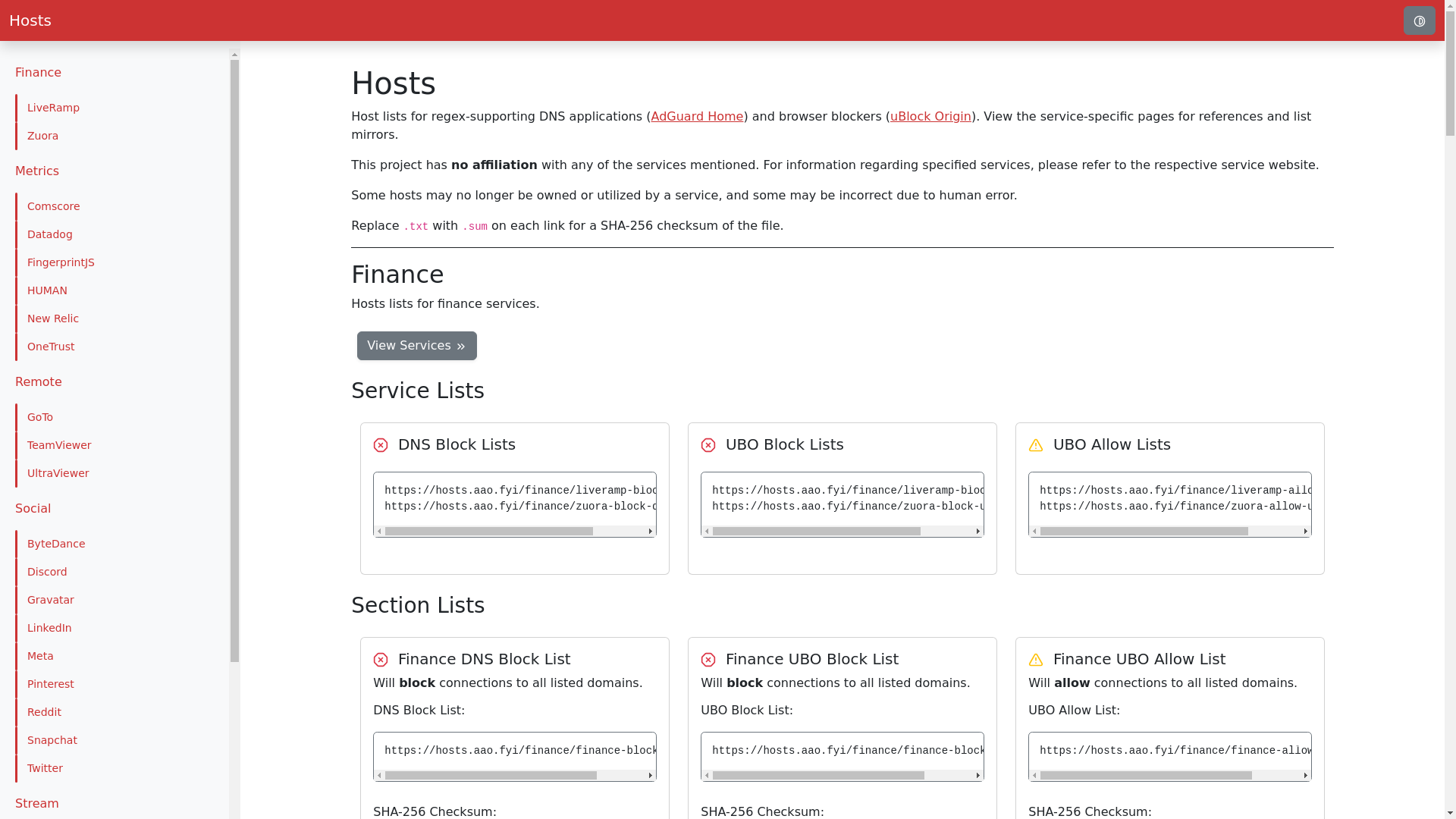Select Twitter sidebar entry
This screenshot has width=1456, height=819.
pos(45,768)
